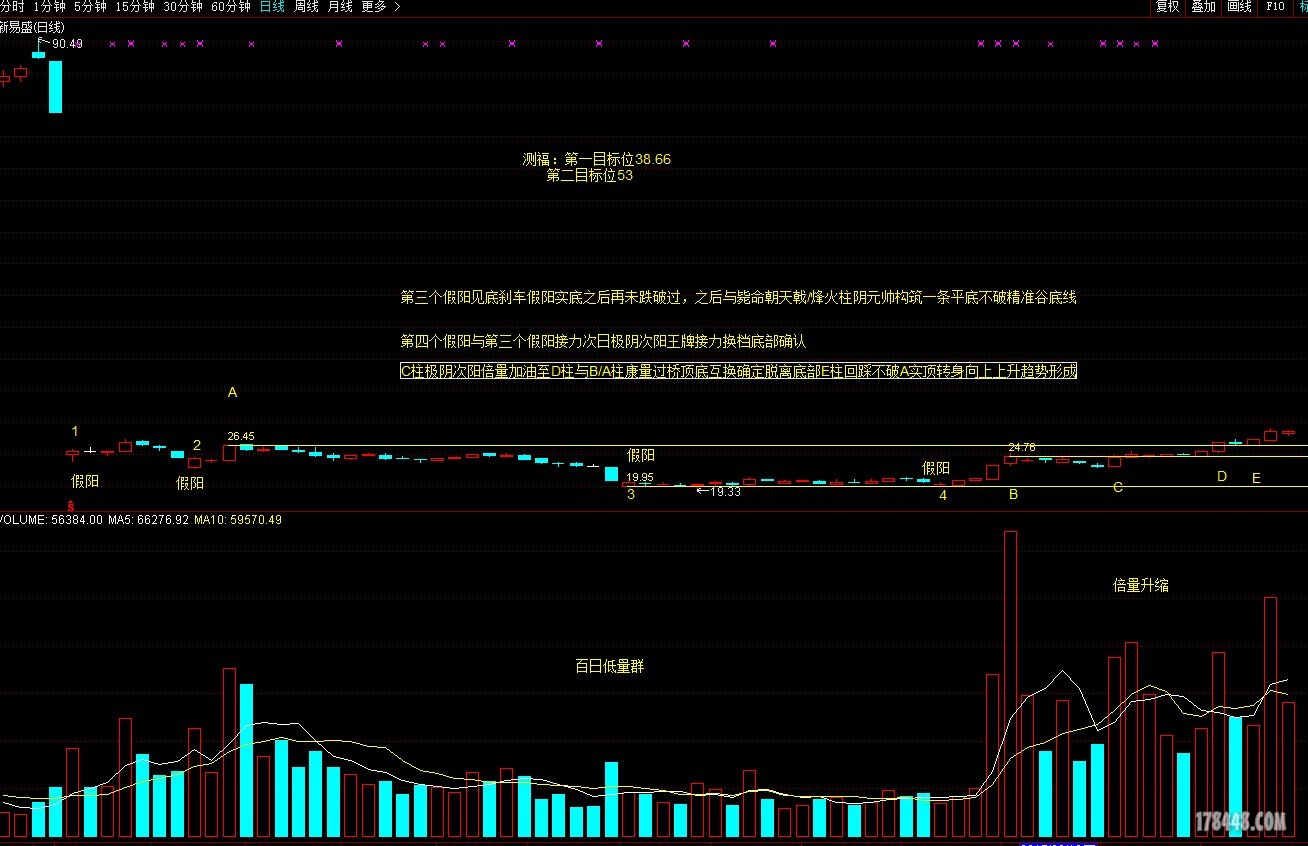
Task: Click the 19.95 price label
Action: coord(640,478)
